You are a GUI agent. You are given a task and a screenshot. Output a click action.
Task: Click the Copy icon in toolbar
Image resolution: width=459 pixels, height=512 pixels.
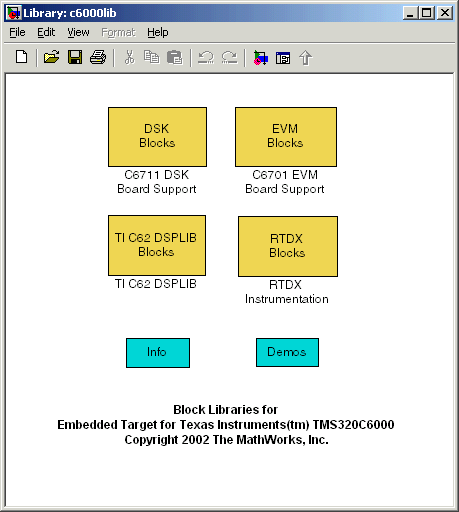point(152,57)
